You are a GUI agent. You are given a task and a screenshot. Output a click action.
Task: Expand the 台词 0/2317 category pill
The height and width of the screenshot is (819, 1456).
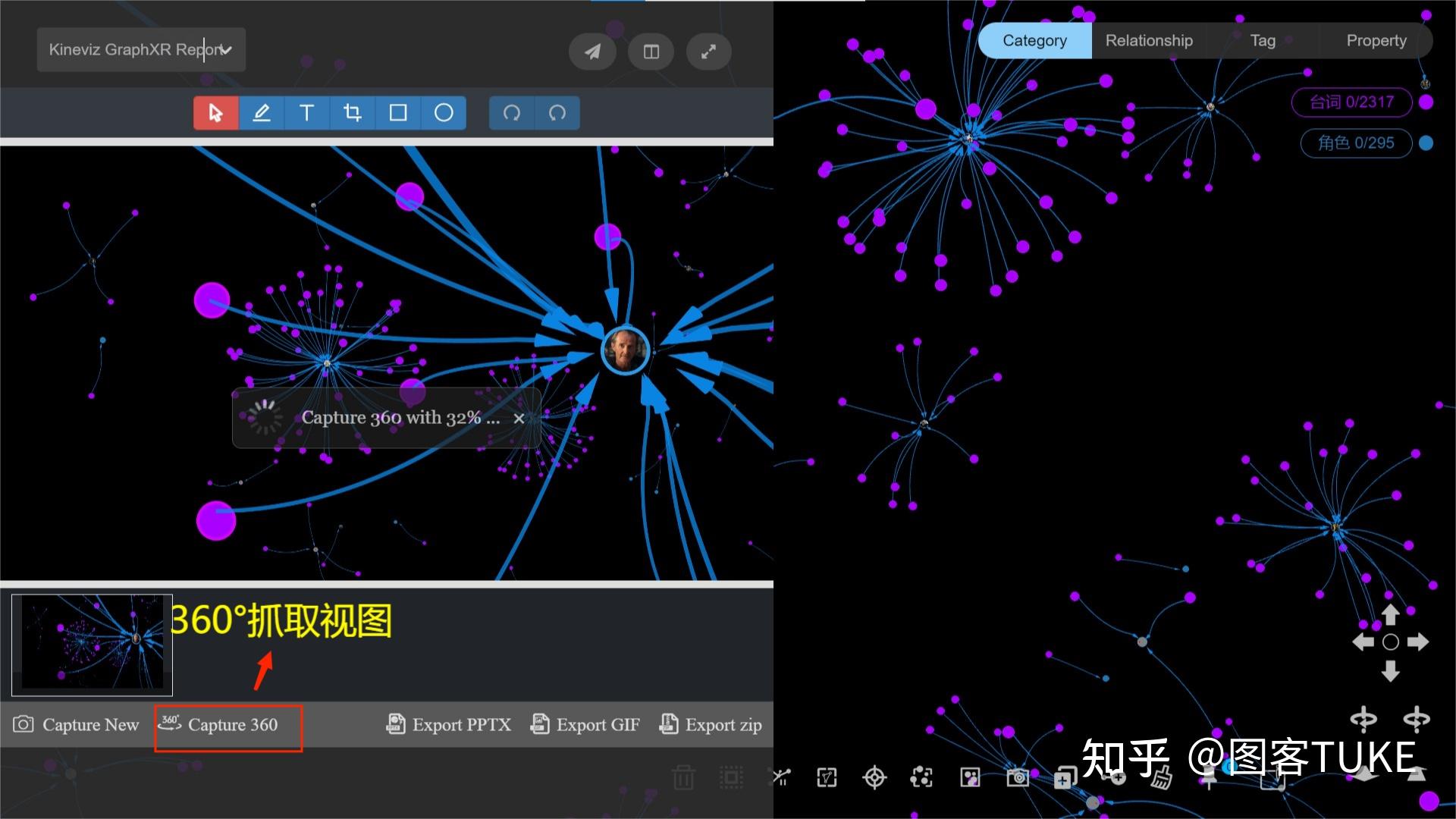(x=1351, y=102)
